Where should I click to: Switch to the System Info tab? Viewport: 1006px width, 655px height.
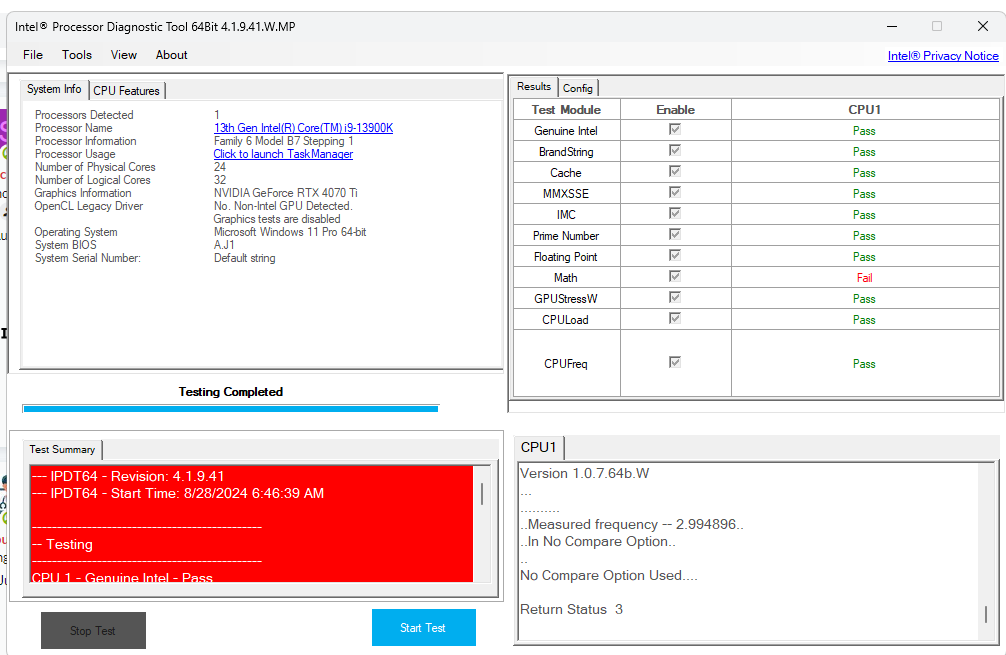pyautogui.click(x=54, y=89)
